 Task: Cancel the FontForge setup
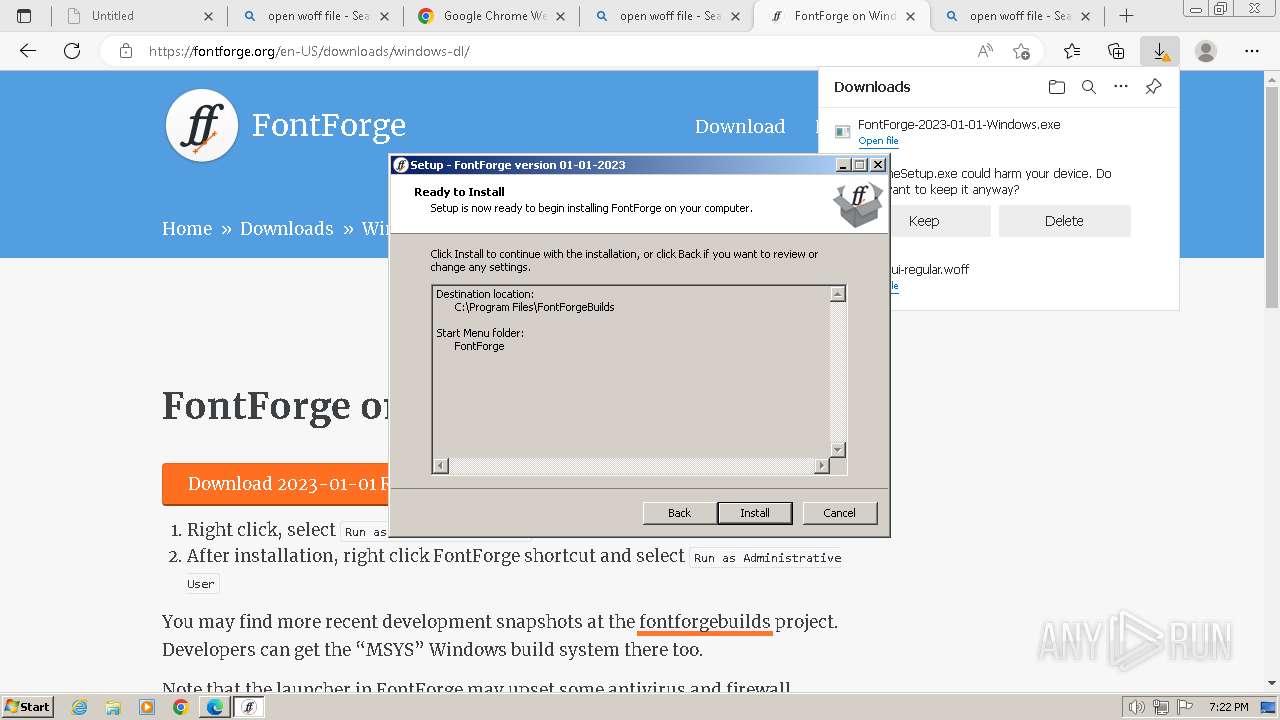(840, 513)
